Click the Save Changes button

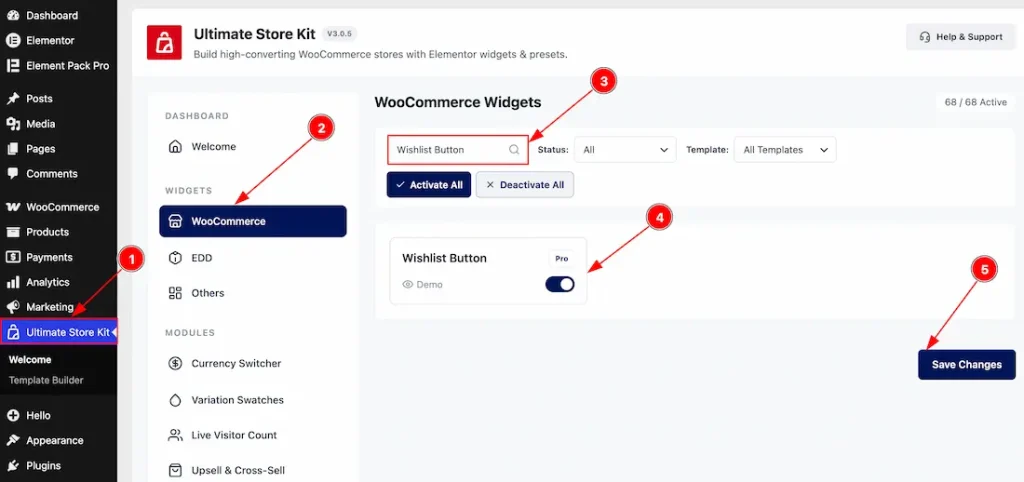point(967,364)
